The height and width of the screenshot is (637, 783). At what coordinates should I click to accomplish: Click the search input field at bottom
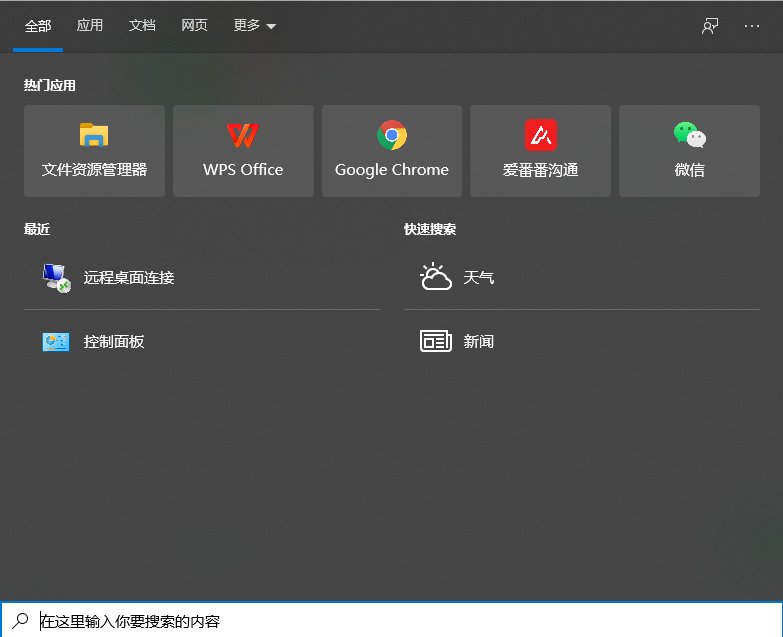[x=392, y=621]
